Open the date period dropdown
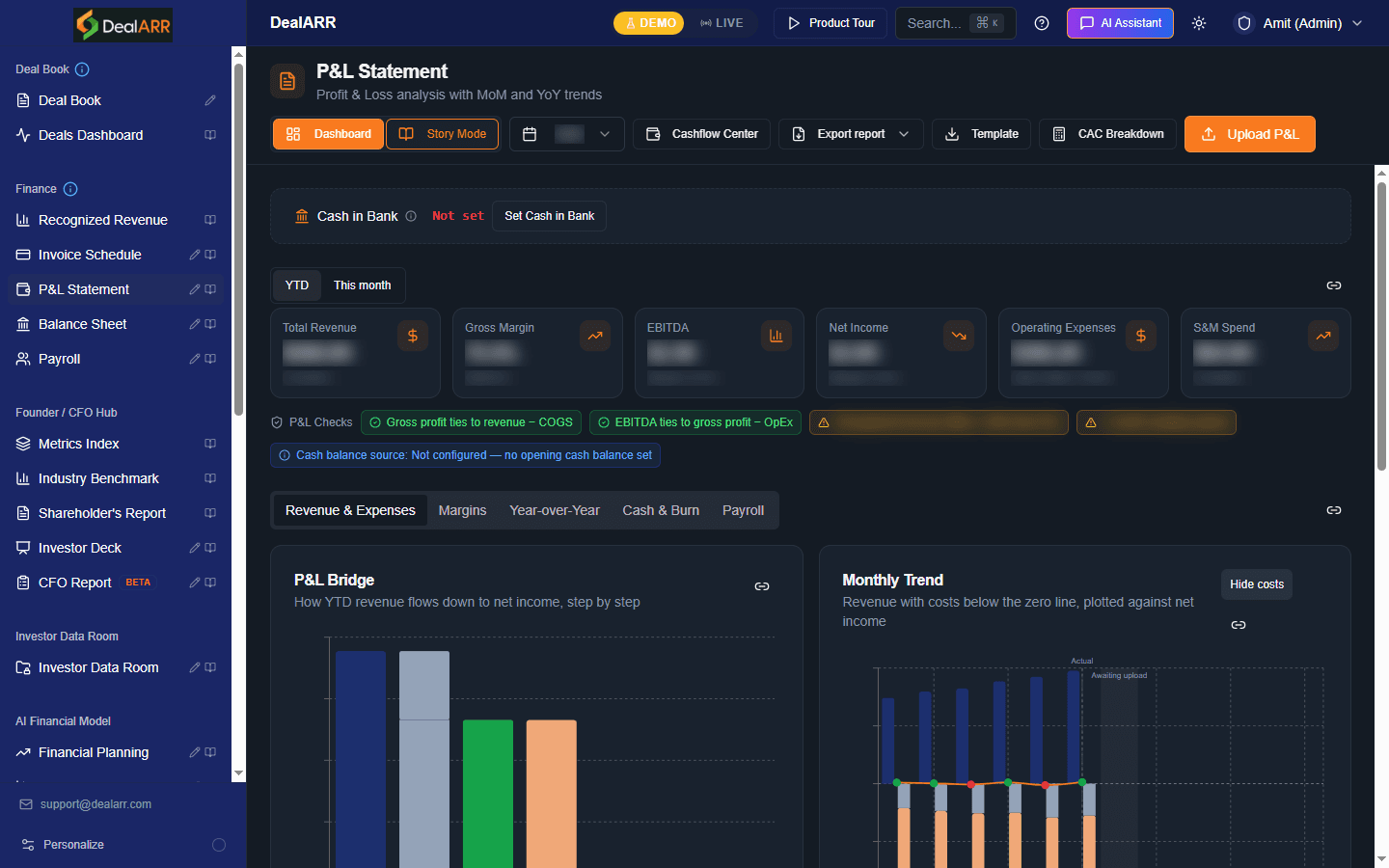This screenshot has width=1389, height=868. click(567, 134)
